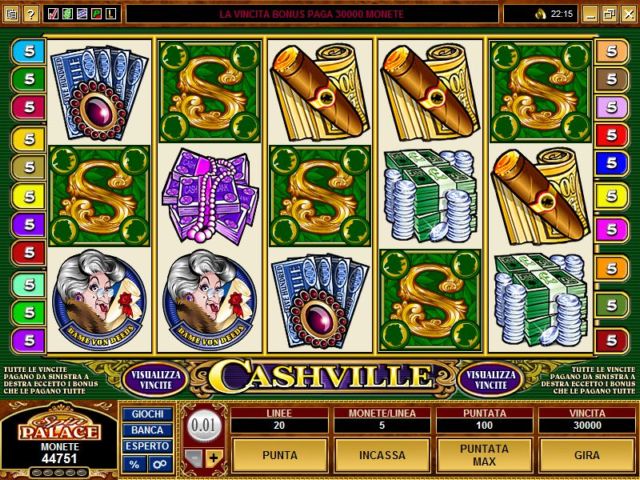Open the menu icon beside help

[11, 14]
